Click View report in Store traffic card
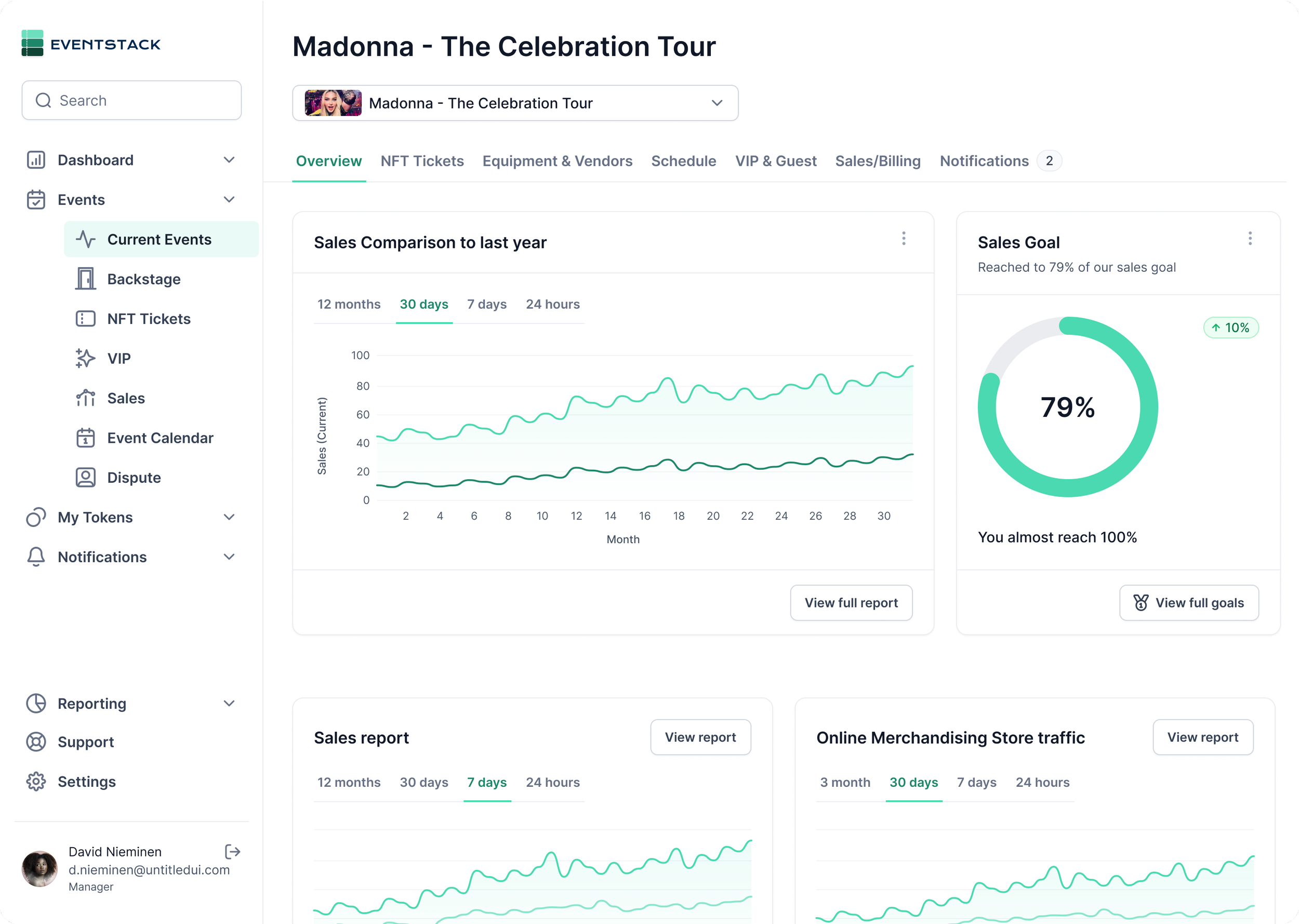This screenshot has width=1299, height=924. point(1203,737)
